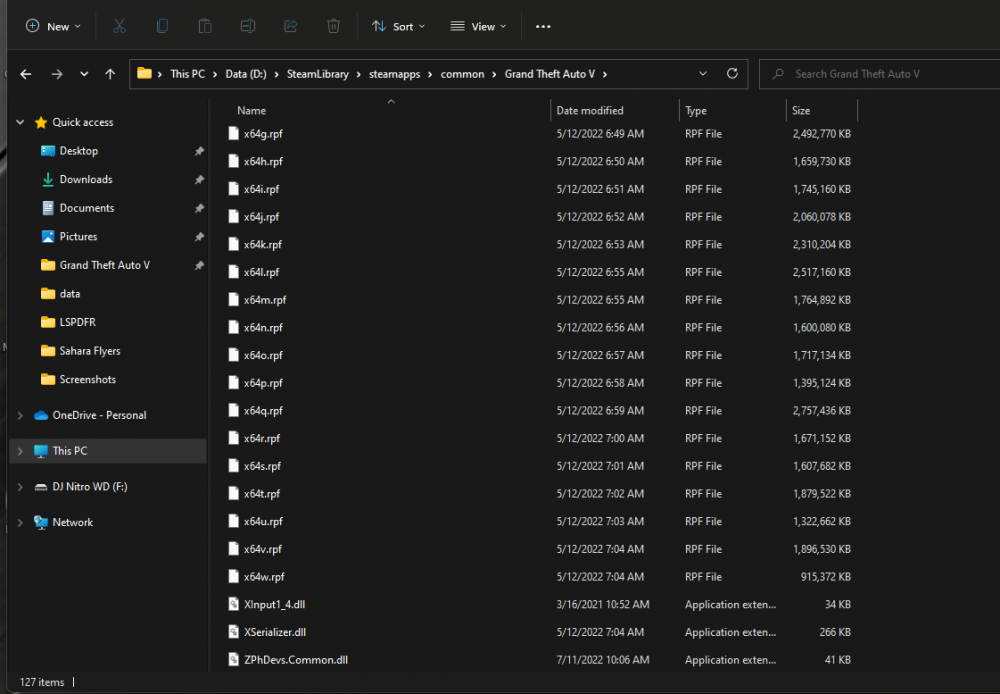Navigate up one folder level
The height and width of the screenshot is (694, 1000).
pos(110,73)
